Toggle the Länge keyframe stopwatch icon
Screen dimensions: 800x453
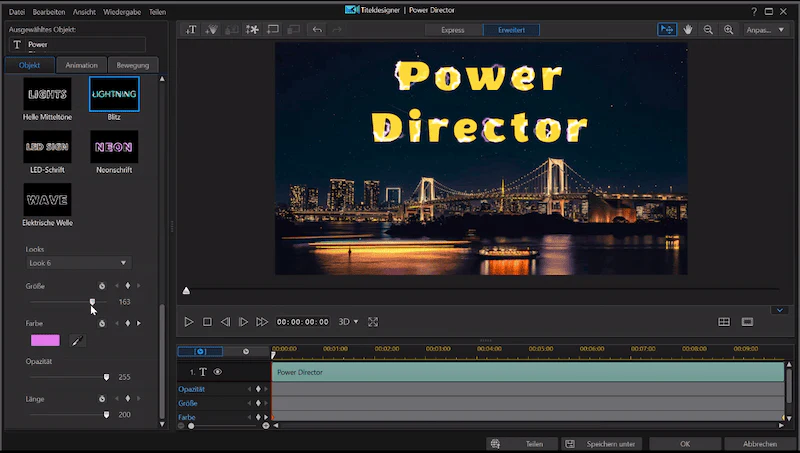[x=102, y=399]
